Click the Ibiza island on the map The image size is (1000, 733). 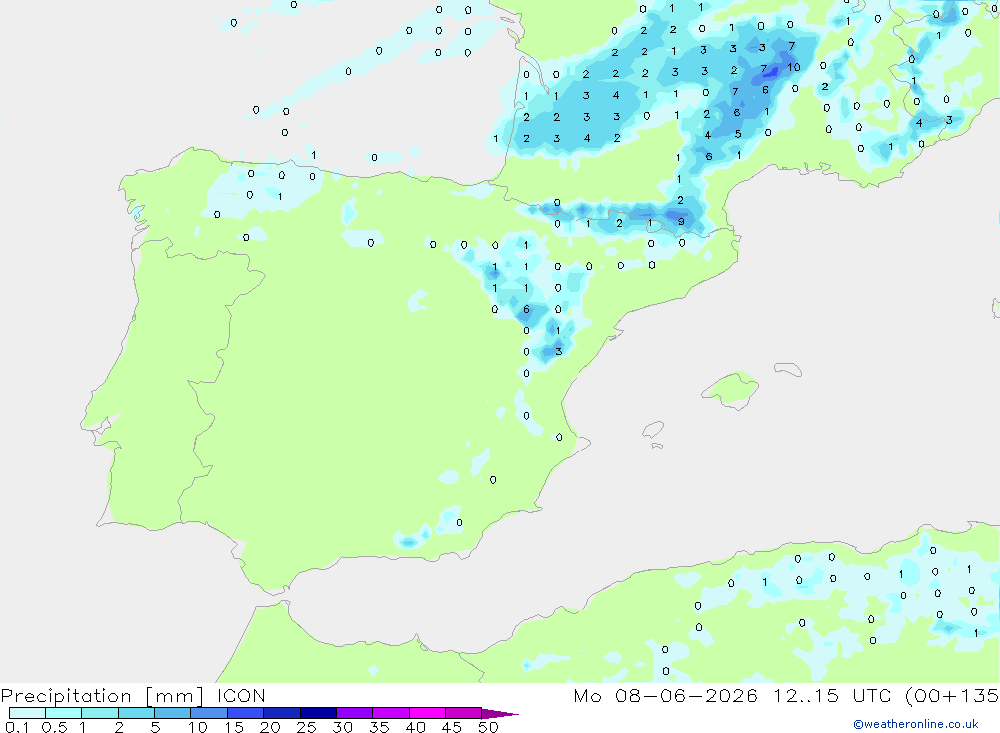[652, 431]
